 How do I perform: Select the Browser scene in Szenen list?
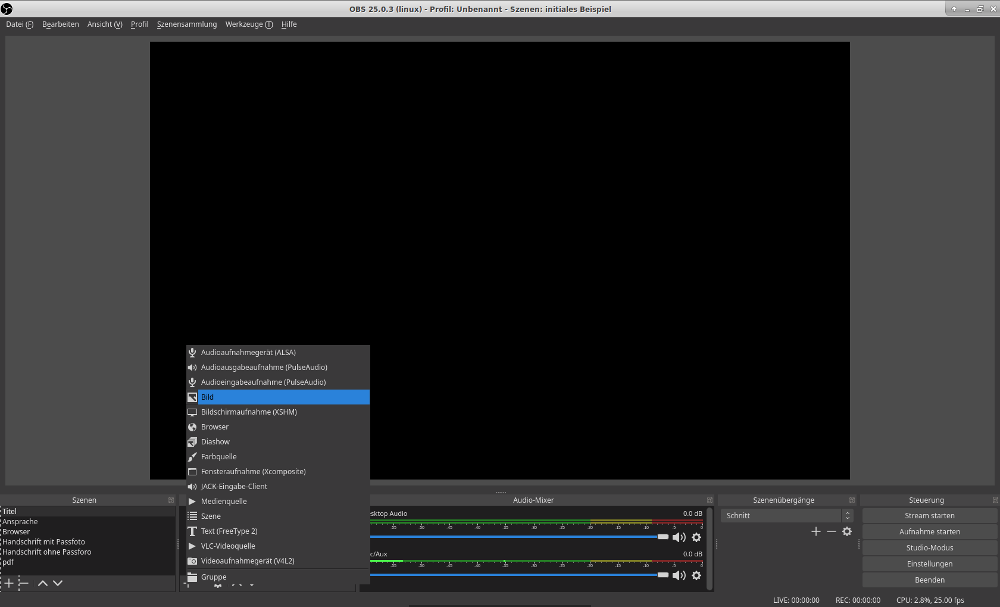(88, 532)
